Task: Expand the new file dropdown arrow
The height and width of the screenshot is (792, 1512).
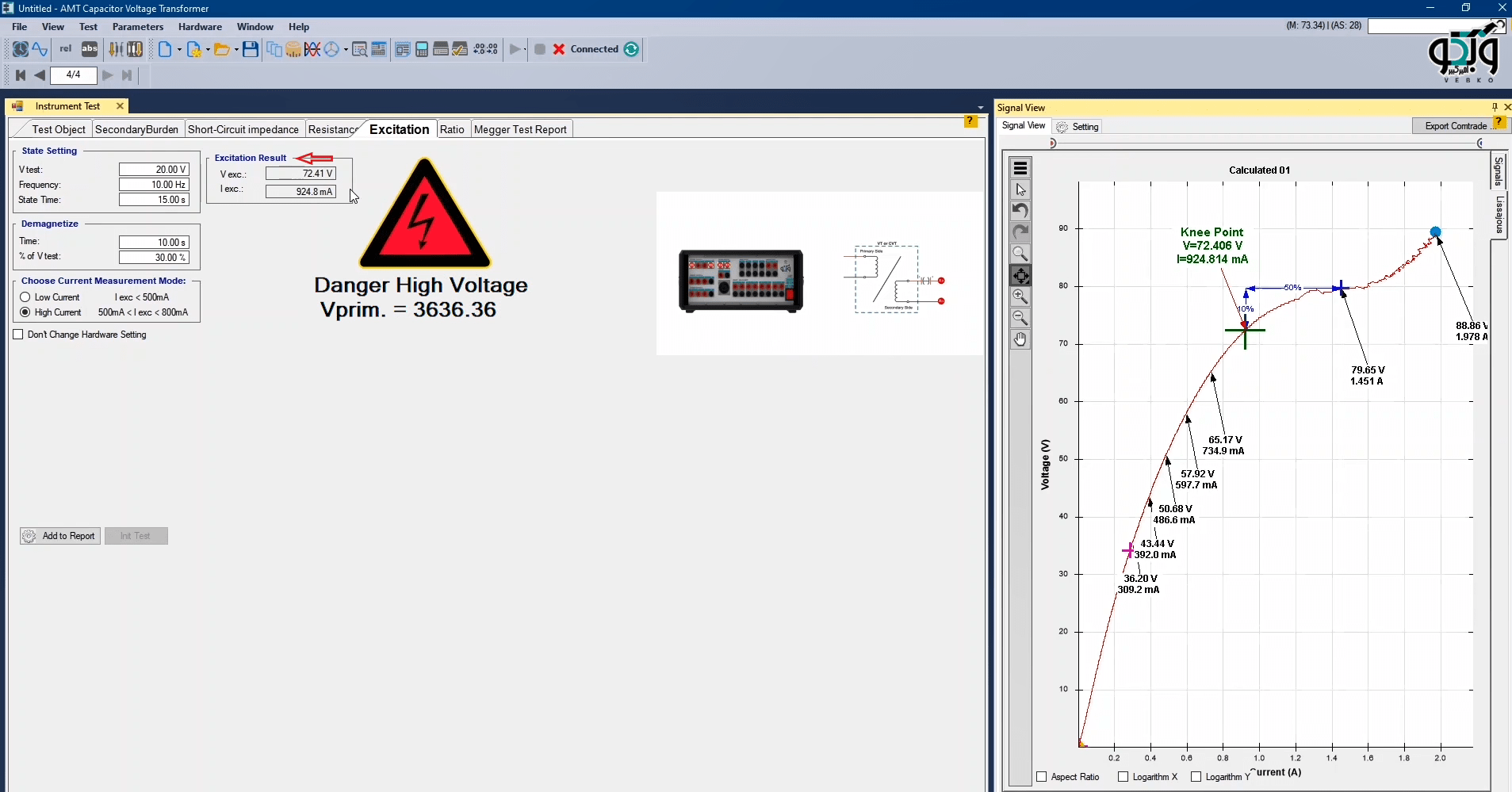Action: coord(179,50)
